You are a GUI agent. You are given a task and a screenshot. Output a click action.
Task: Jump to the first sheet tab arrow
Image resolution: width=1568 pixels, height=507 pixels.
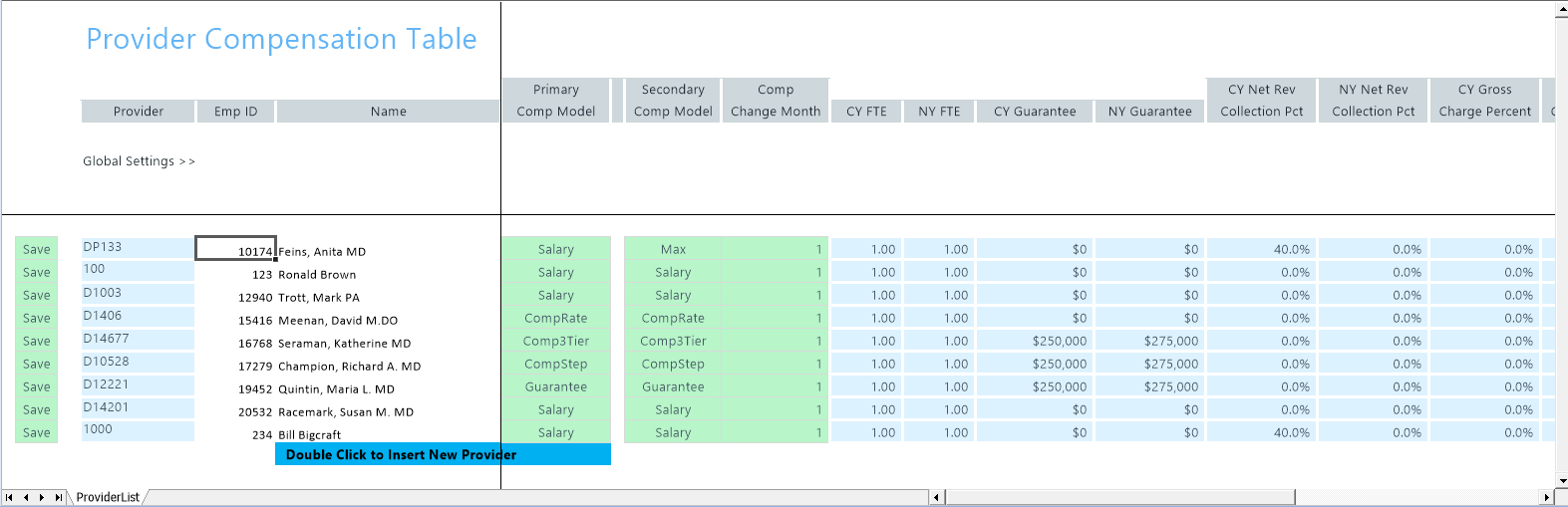[9, 497]
